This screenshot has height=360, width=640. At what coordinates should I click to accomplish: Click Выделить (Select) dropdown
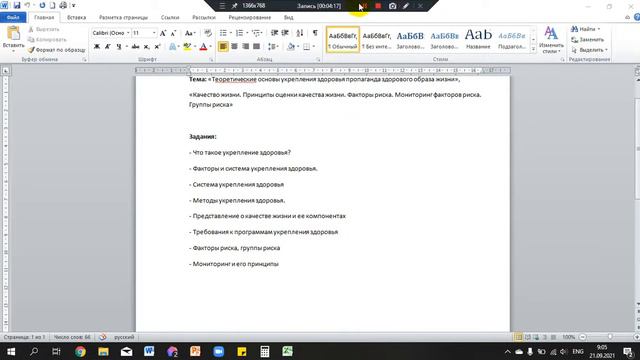click(589, 50)
